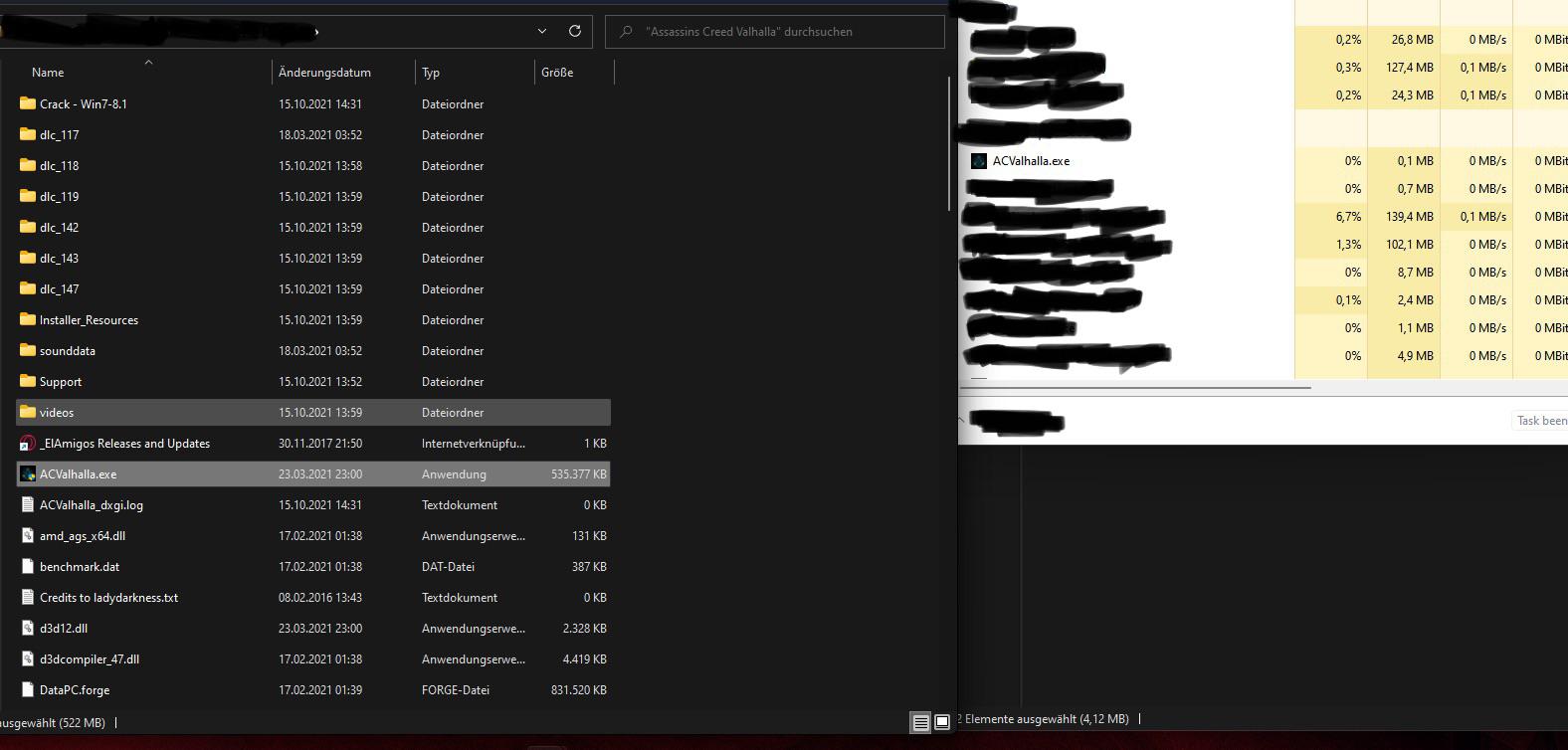Click the 6,7% CPU value in Task Manager
Image resolution: width=1568 pixels, height=750 pixels.
tap(1347, 217)
